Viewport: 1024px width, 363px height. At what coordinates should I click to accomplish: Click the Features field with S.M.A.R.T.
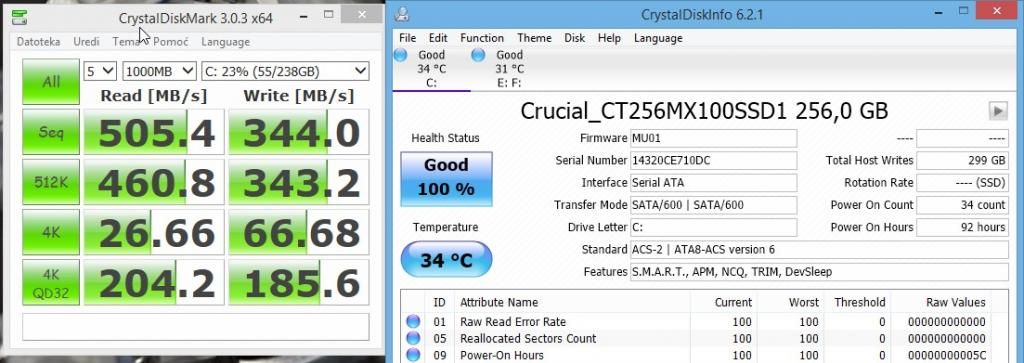(x=819, y=272)
